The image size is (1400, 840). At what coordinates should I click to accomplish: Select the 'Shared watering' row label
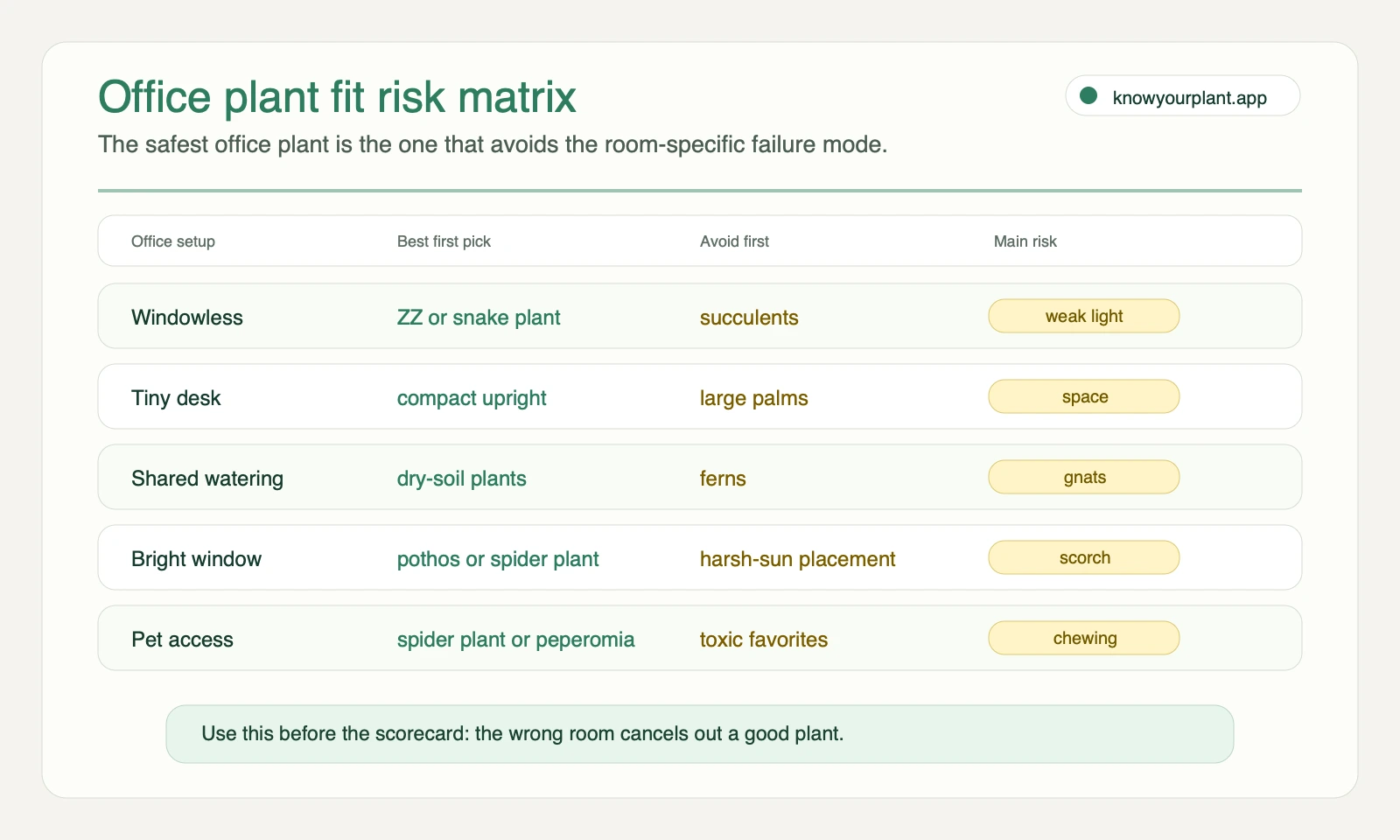[x=207, y=479]
